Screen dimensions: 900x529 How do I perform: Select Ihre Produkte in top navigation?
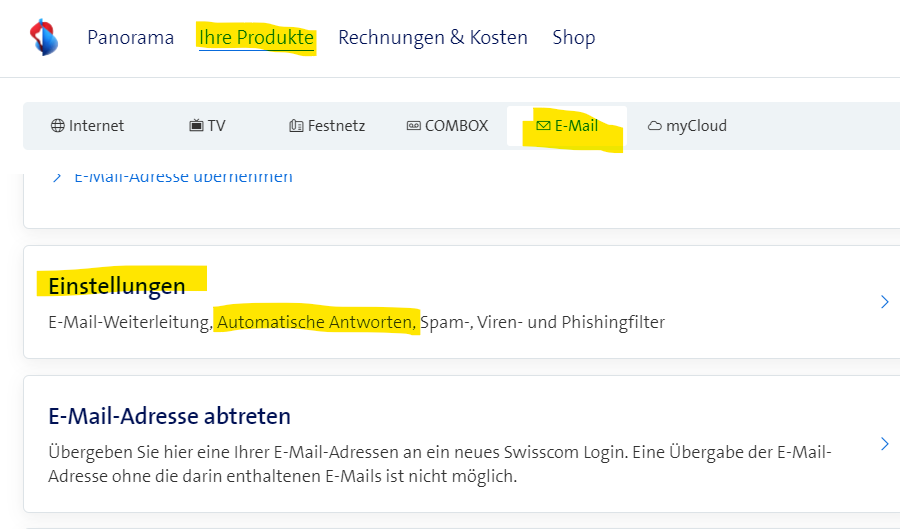click(x=256, y=38)
